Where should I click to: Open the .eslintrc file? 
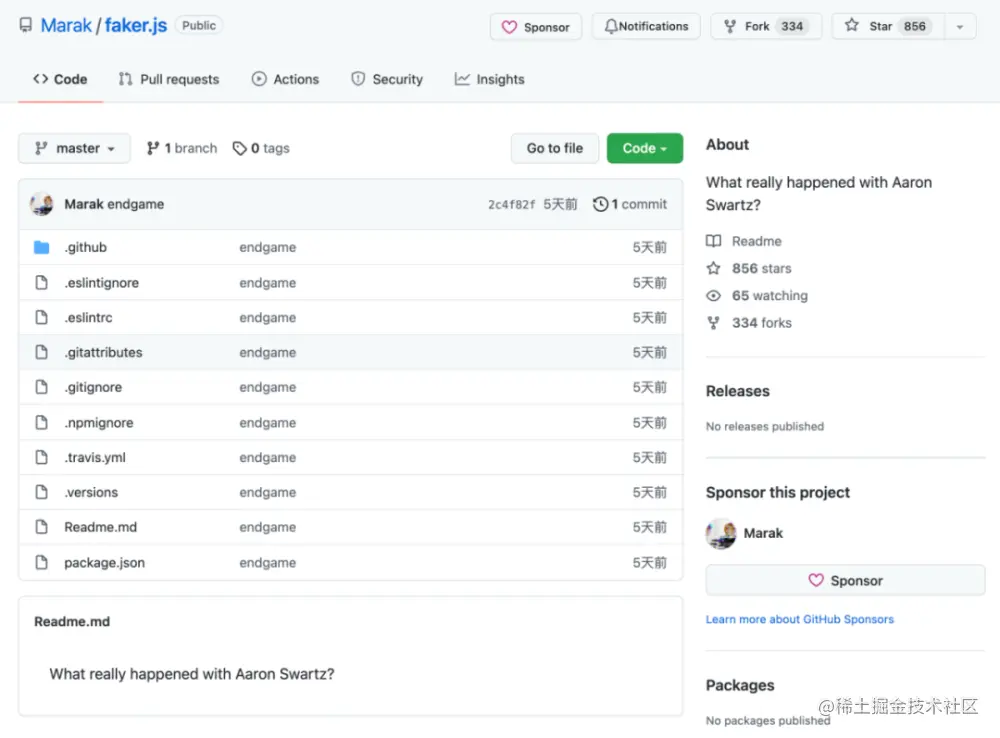[88, 317]
